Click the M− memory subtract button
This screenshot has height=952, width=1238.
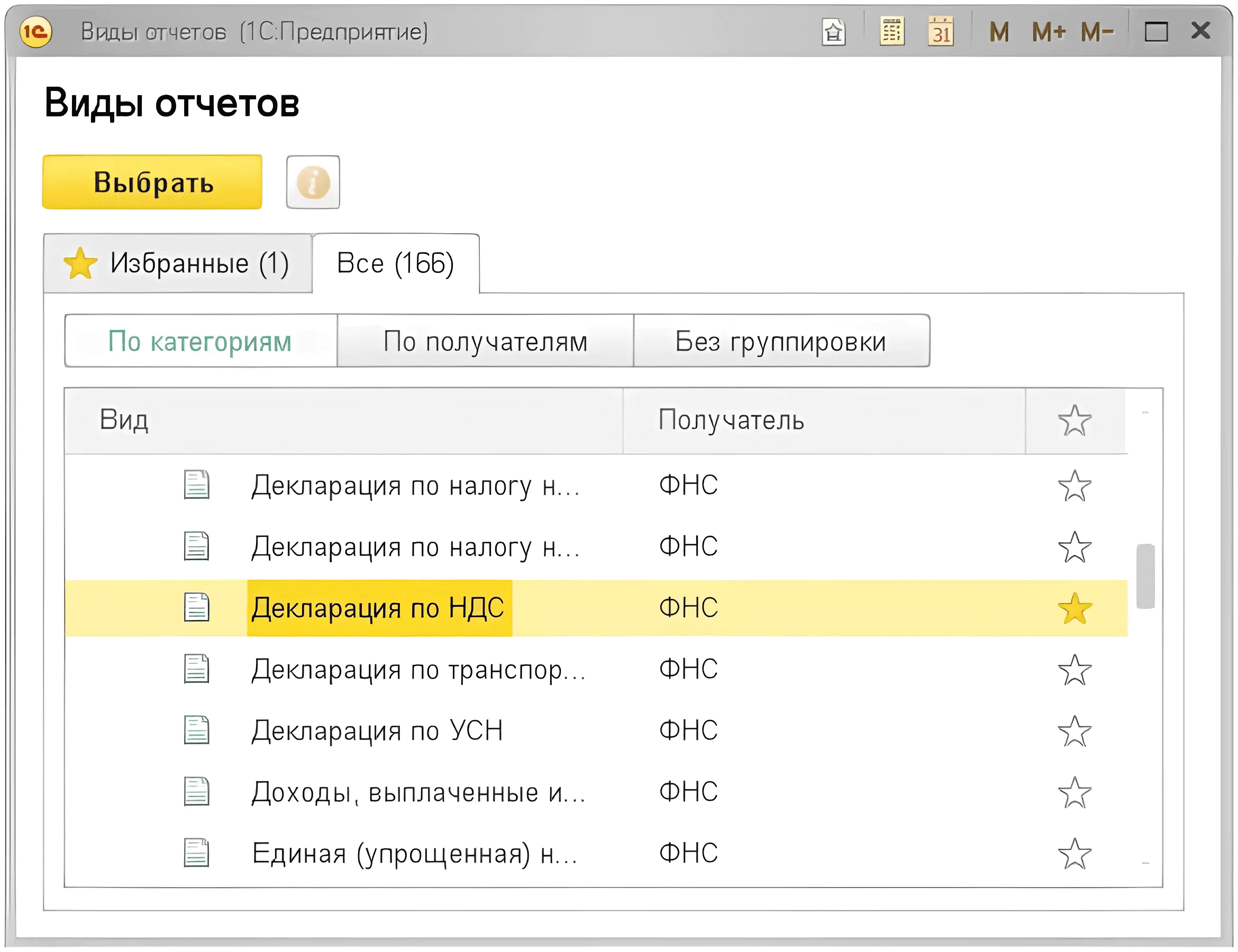coord(1097,32)
